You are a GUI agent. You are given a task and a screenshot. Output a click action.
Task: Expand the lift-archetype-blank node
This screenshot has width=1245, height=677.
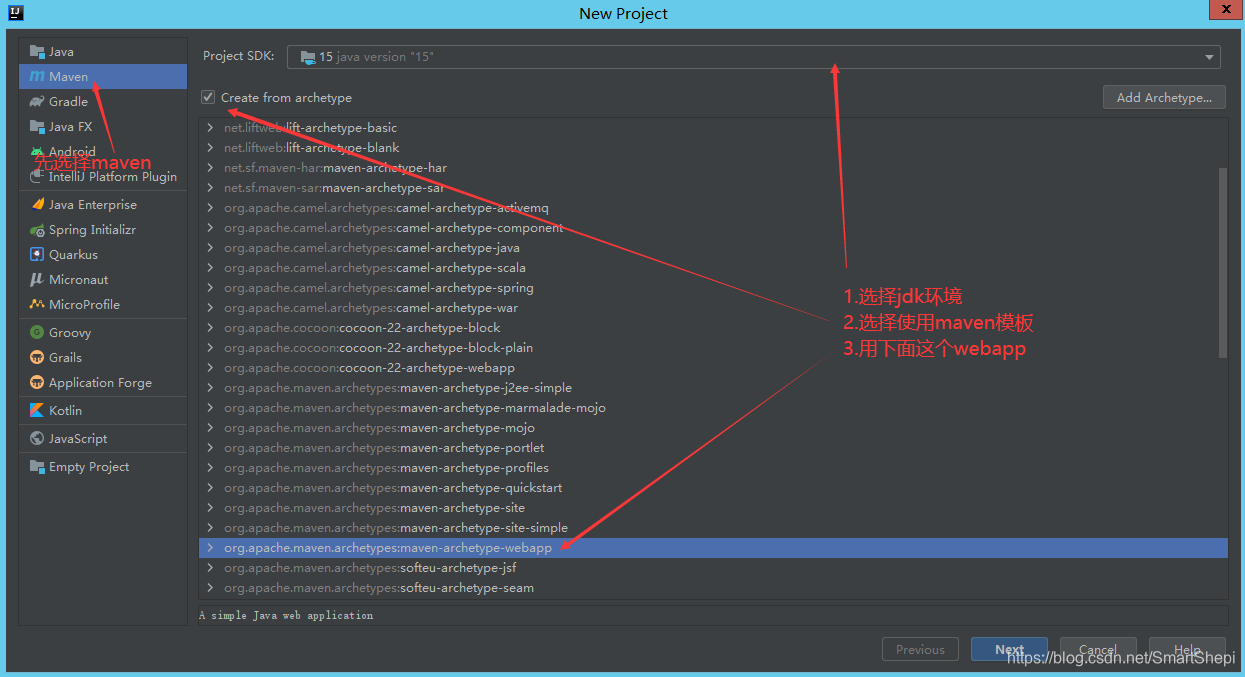pos(210,147)
